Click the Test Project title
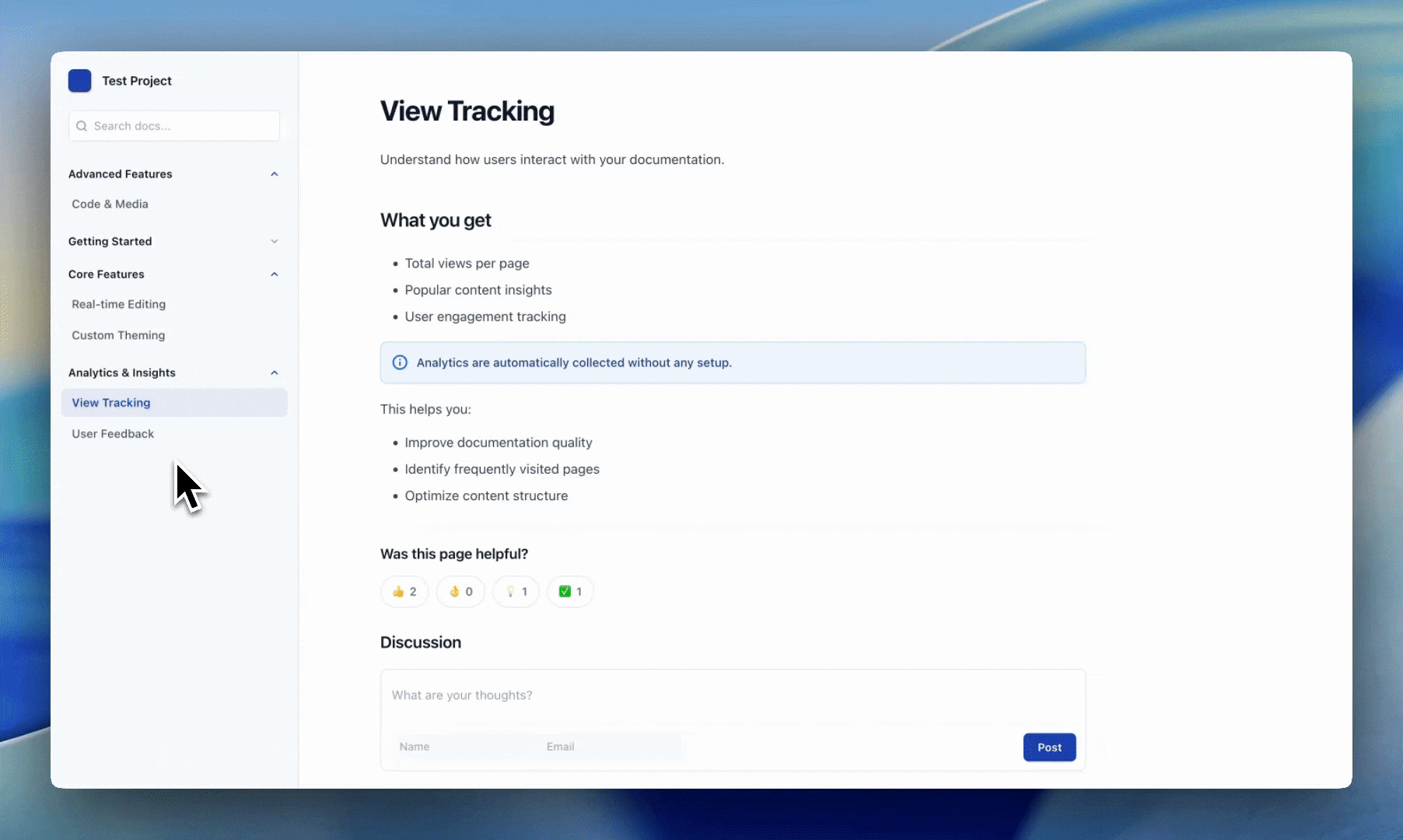This screenshot has height=840, width=1403. tap(137, 80)
